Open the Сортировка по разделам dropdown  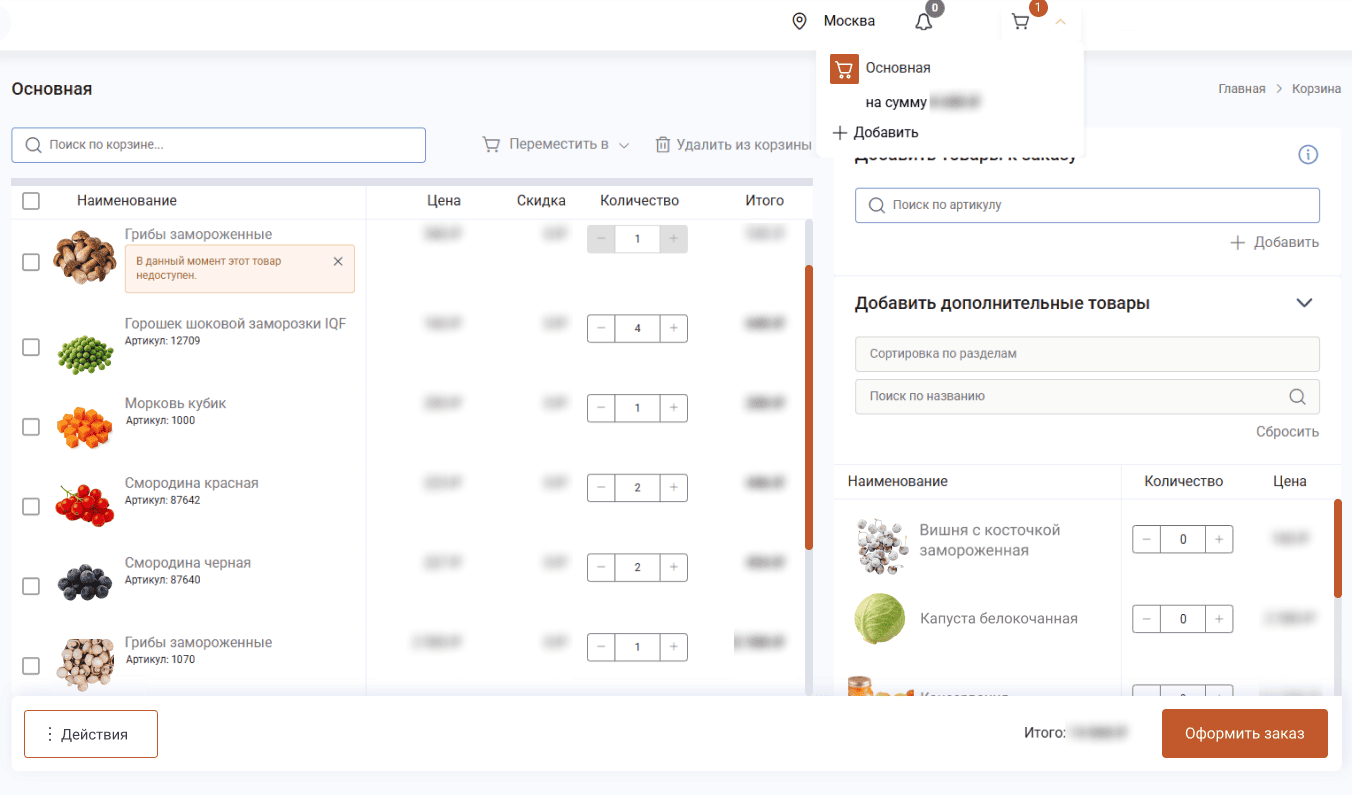[x=1086, y=354]
